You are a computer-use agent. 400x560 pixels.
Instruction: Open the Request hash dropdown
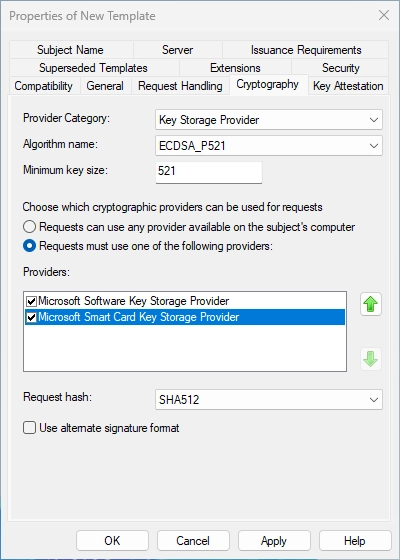pyautogui.click(x=269, y=399)
